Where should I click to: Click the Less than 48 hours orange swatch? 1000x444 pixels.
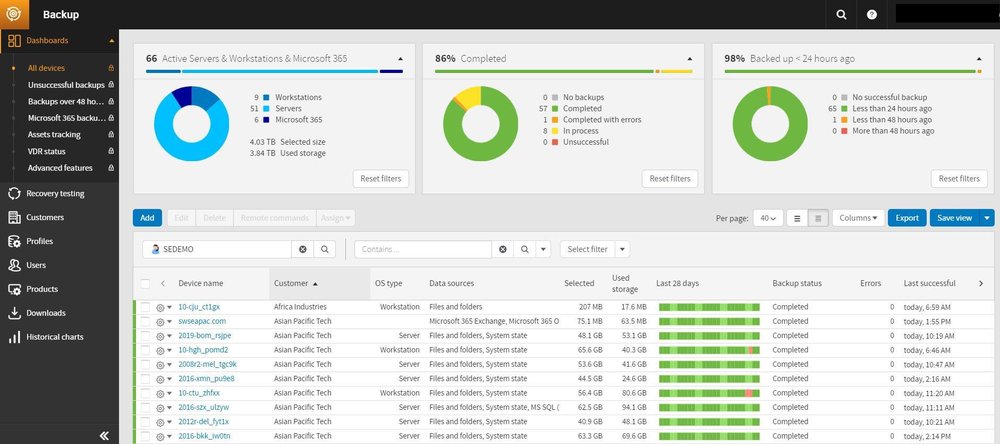click(844, 120)
